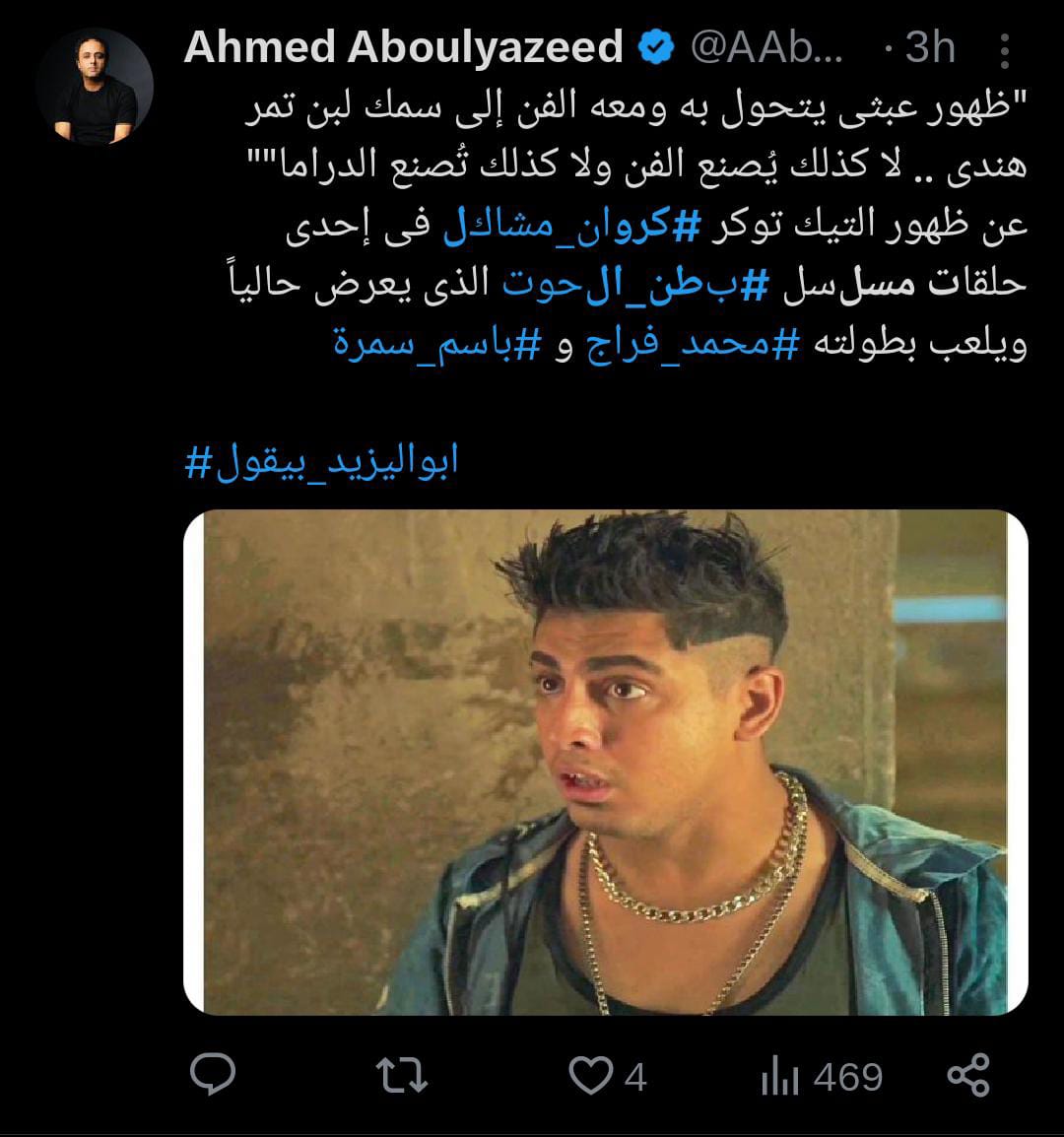
Task: Click the 469 views count
Action: click(x=848, y=1077)
